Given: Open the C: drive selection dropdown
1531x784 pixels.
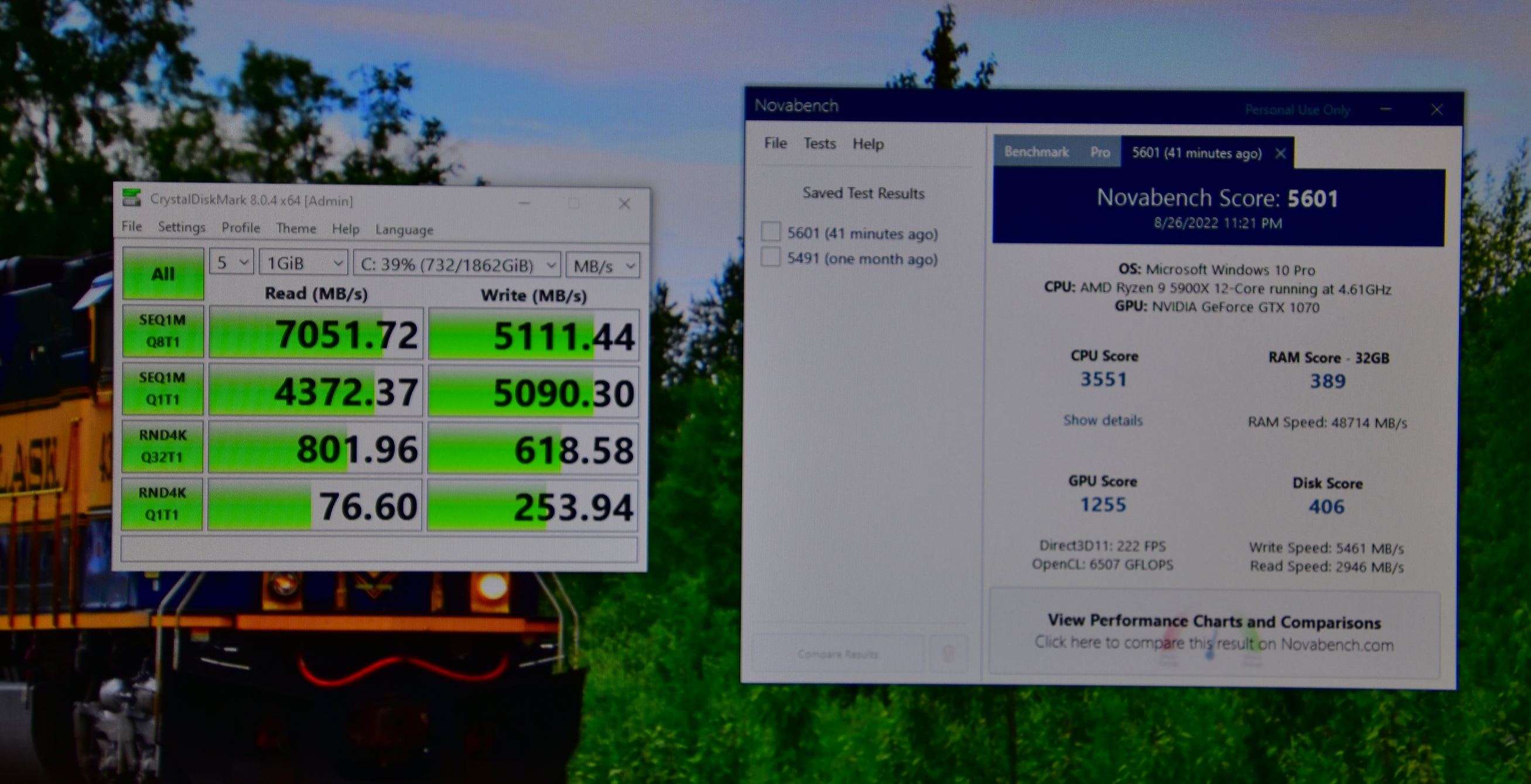Looking at the screenshot, I should pyautogui.click(x=457, y=264).
